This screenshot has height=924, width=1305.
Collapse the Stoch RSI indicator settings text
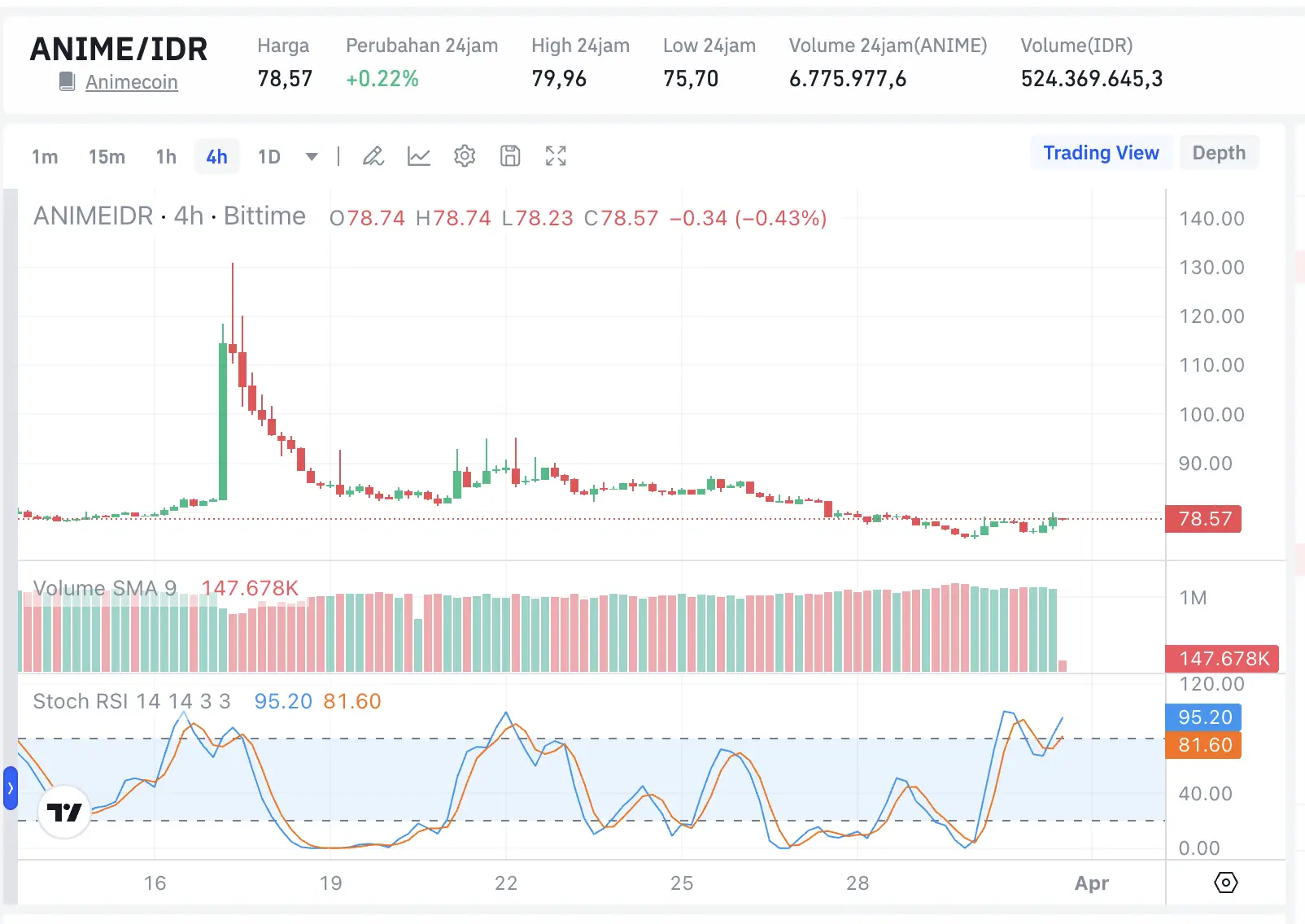pos(130,700)
